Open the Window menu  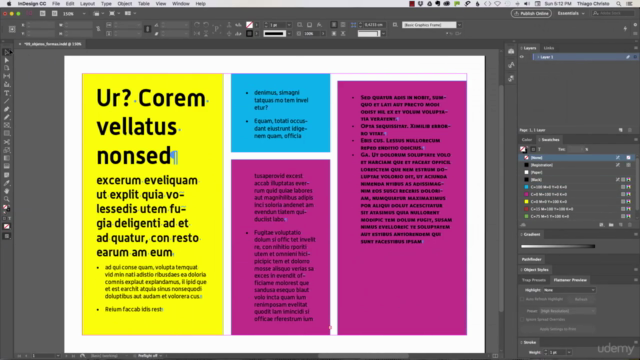pyautogui.click(x=180, y=4)
